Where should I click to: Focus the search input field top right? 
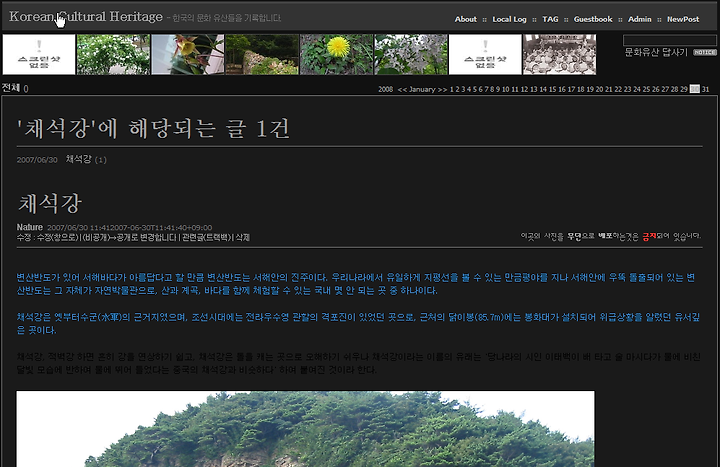669,40
